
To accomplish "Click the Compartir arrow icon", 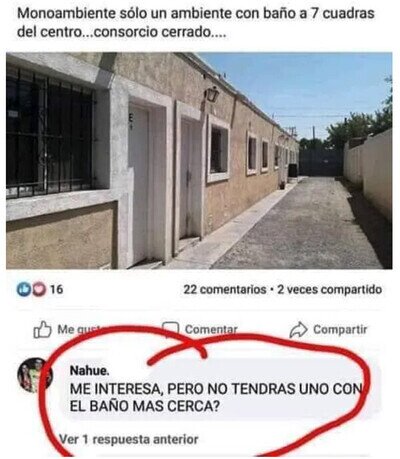I will click(298, 330).
